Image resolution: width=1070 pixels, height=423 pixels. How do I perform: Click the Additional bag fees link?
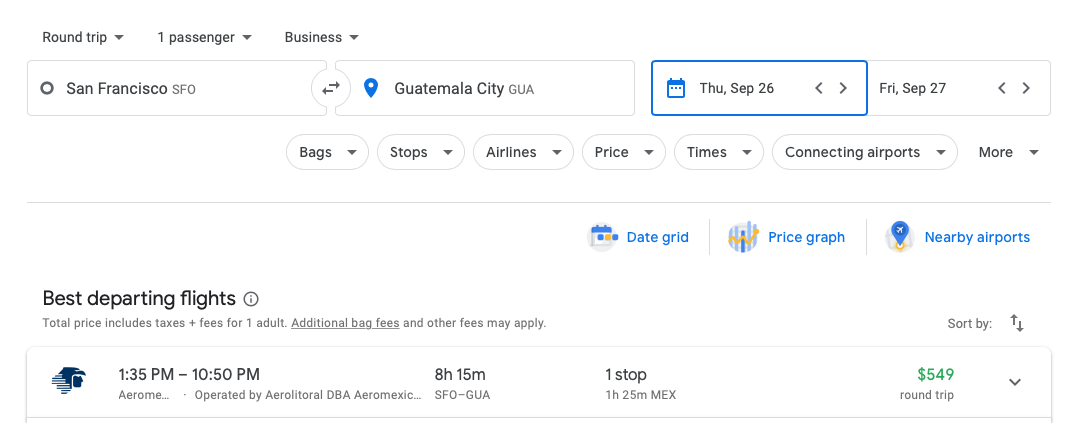click(x=344, y=323)
